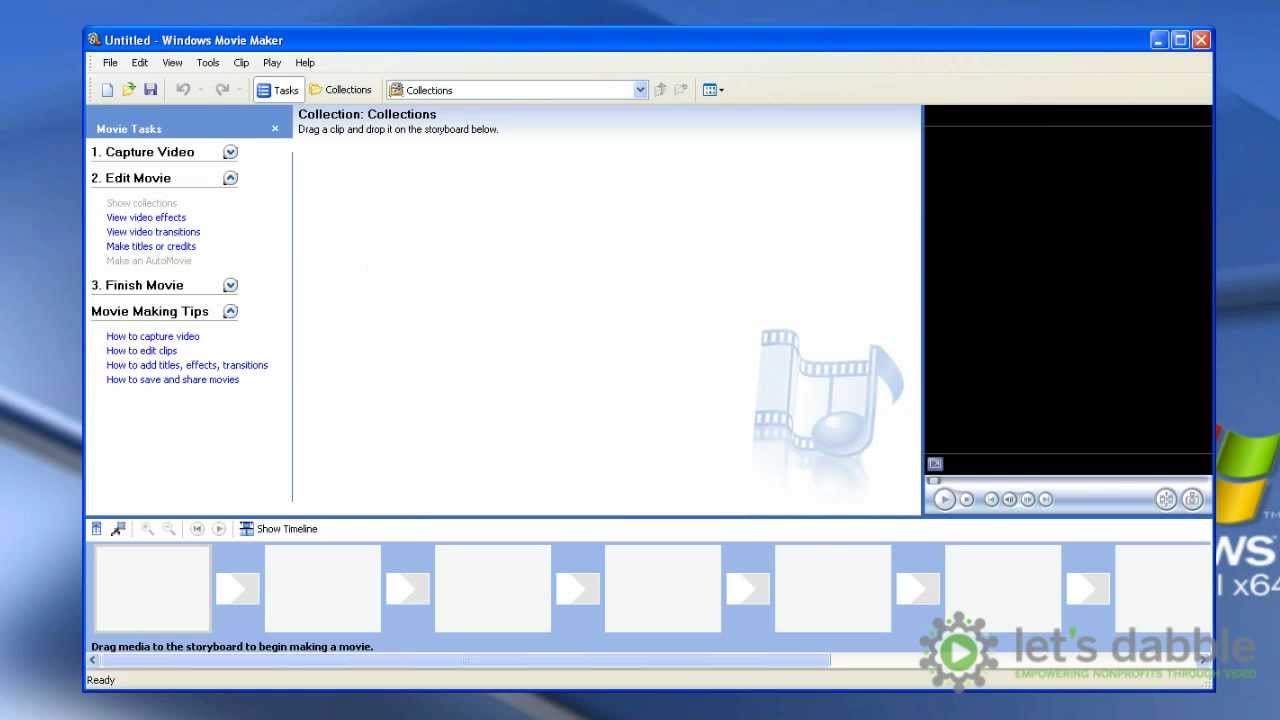
Task: Open the View menu
Action: click(x=172, y=63)
